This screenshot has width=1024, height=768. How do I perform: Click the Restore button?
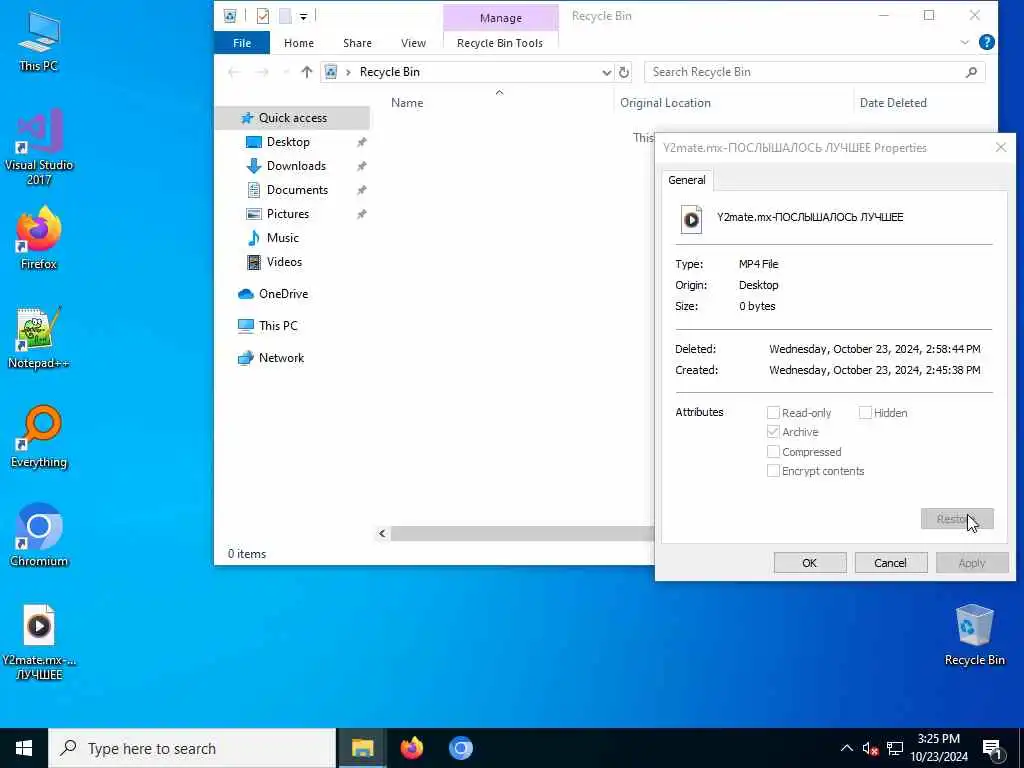[957, 519]
